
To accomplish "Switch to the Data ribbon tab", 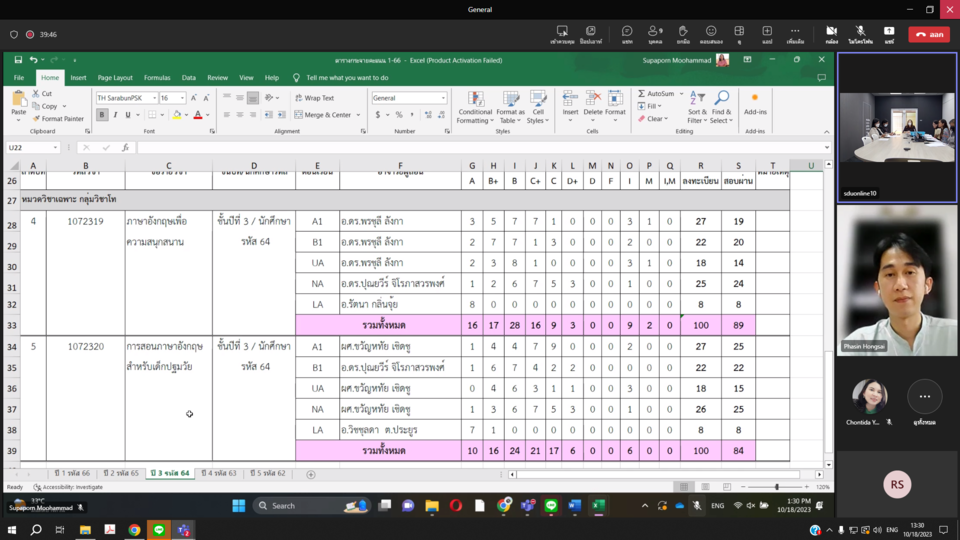I will point(189,78).
